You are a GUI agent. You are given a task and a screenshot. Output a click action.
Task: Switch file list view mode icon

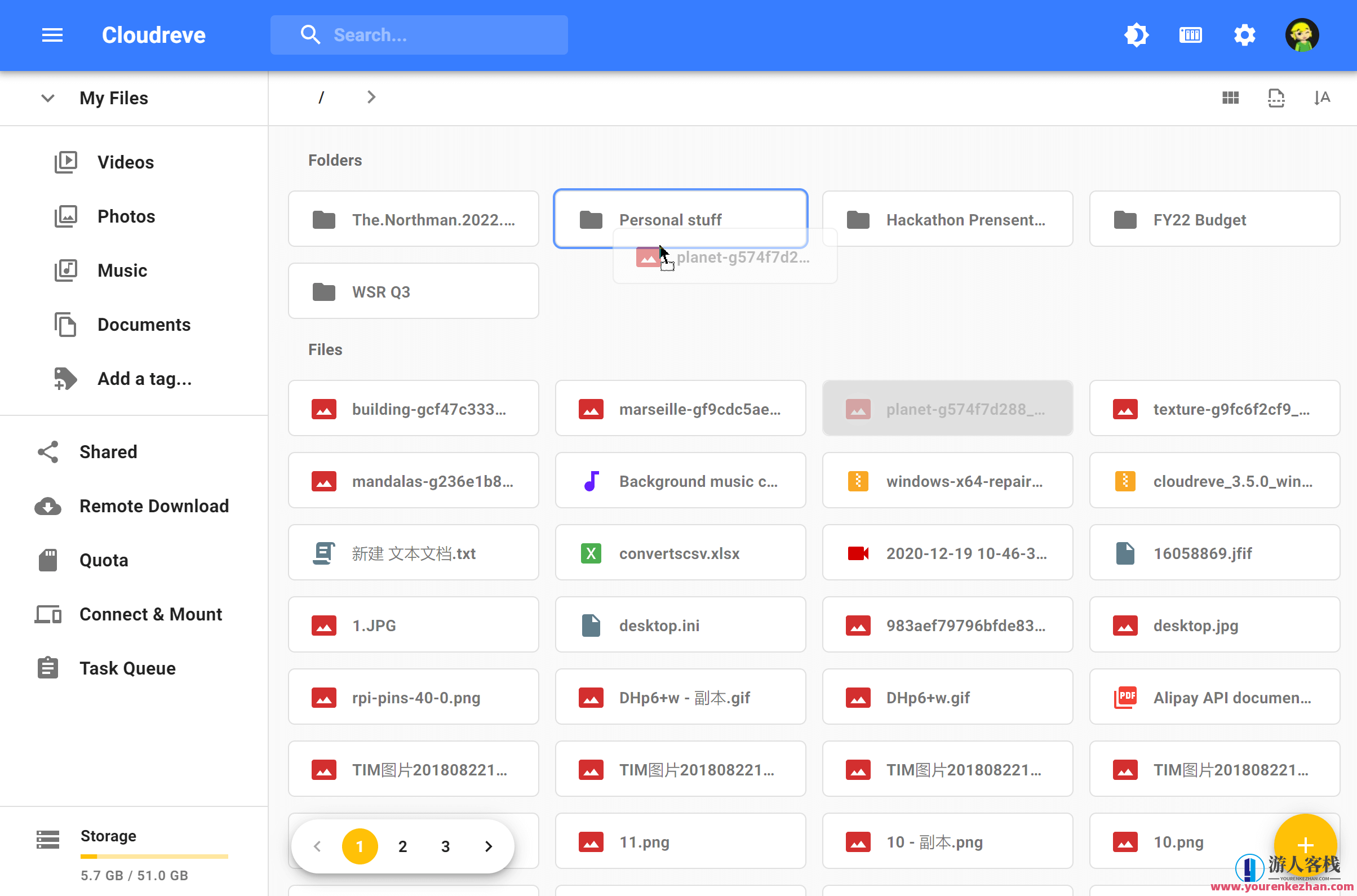click(1230, 97)
